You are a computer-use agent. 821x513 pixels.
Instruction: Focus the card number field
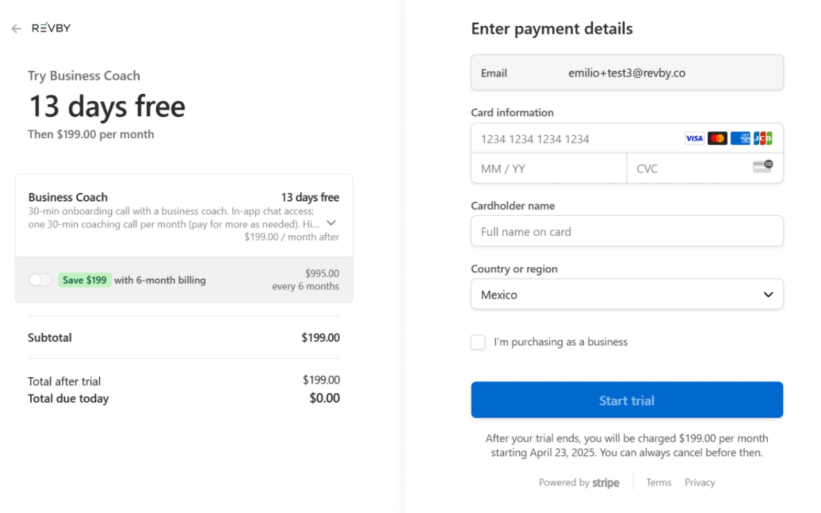coord(576,139)
